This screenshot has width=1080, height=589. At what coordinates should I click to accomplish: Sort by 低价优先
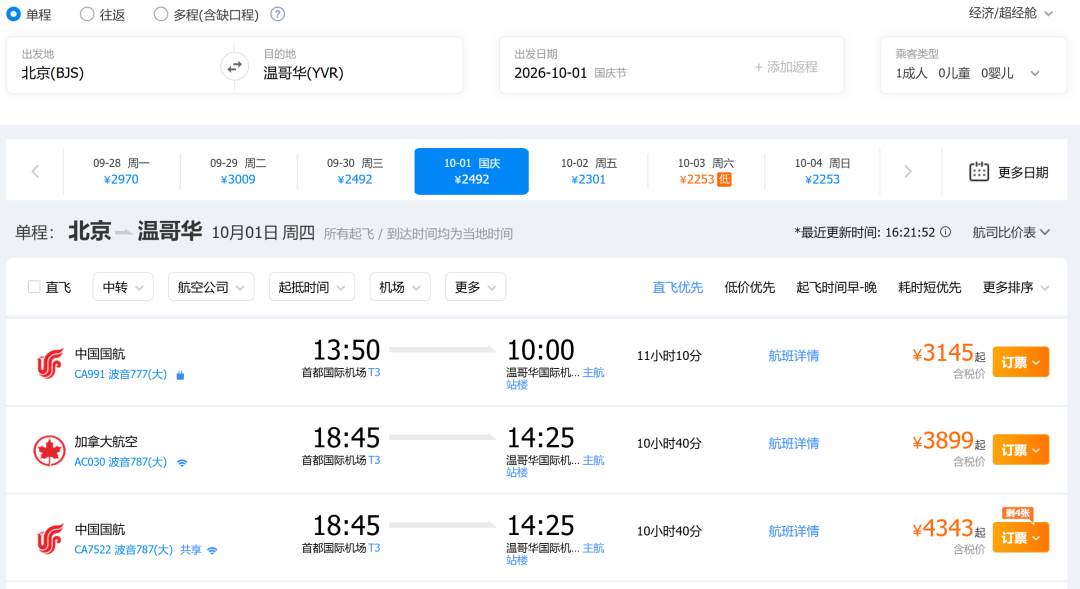[749, 287]
